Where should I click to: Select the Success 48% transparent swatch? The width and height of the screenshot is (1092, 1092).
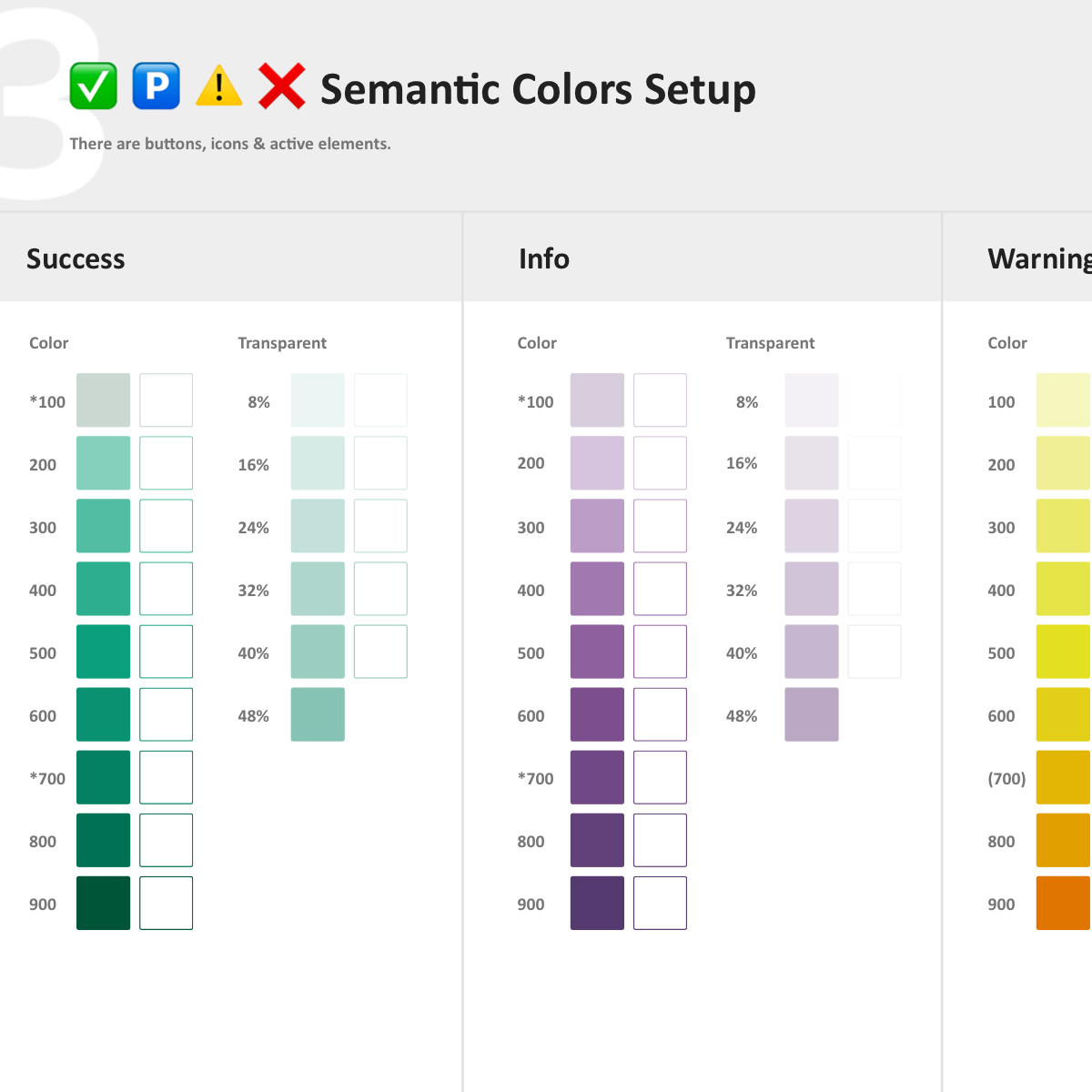pos(318,714)
